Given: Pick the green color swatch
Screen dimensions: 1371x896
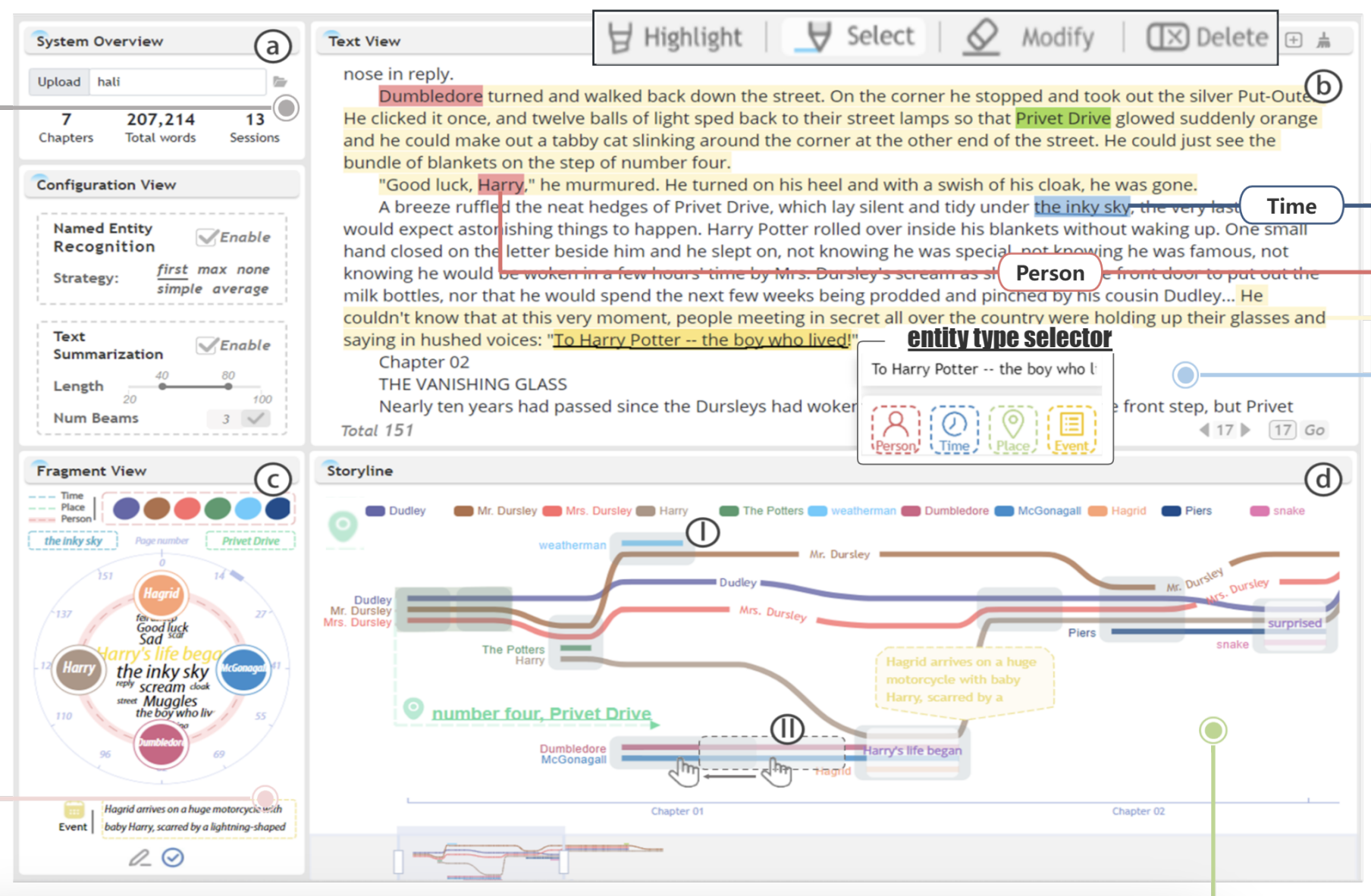Looking at the screenshot, I should [217, 508].
